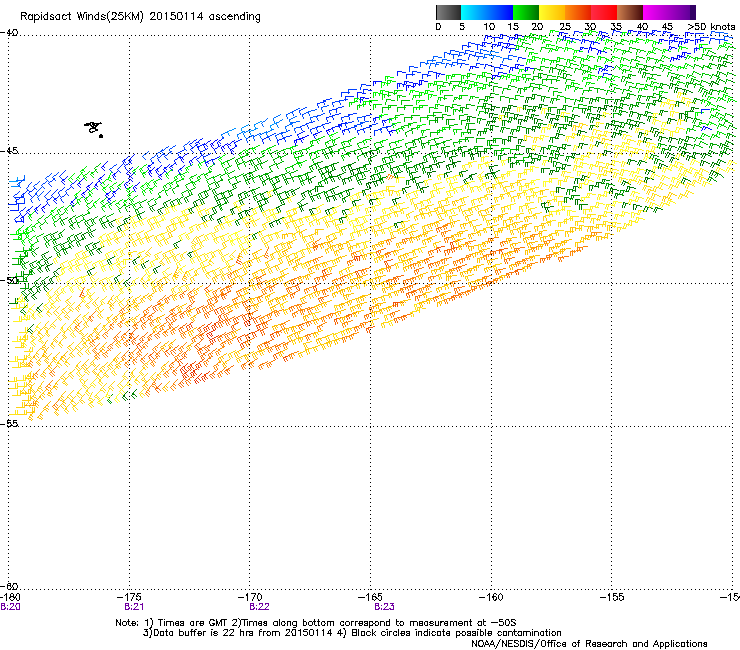Click the '-165' longitude axis label

point(370,597)
